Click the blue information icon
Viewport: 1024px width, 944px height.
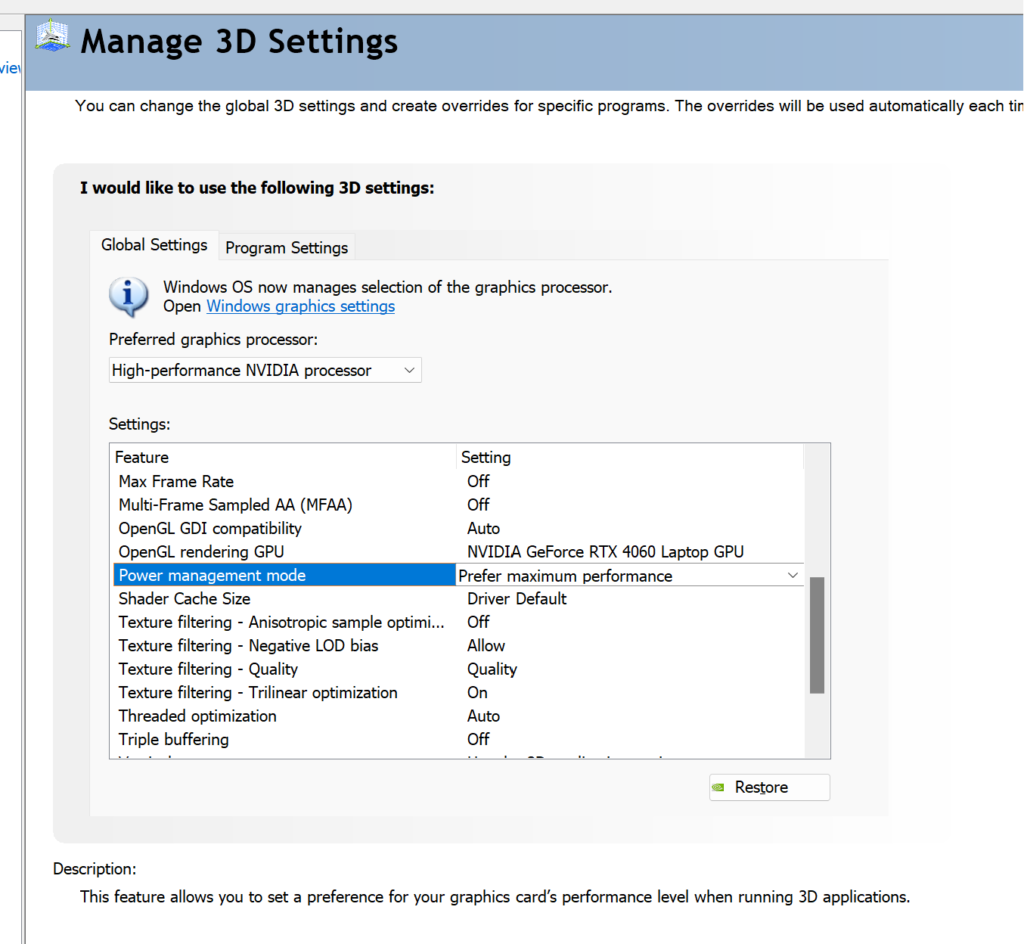[x=129, y=297]
